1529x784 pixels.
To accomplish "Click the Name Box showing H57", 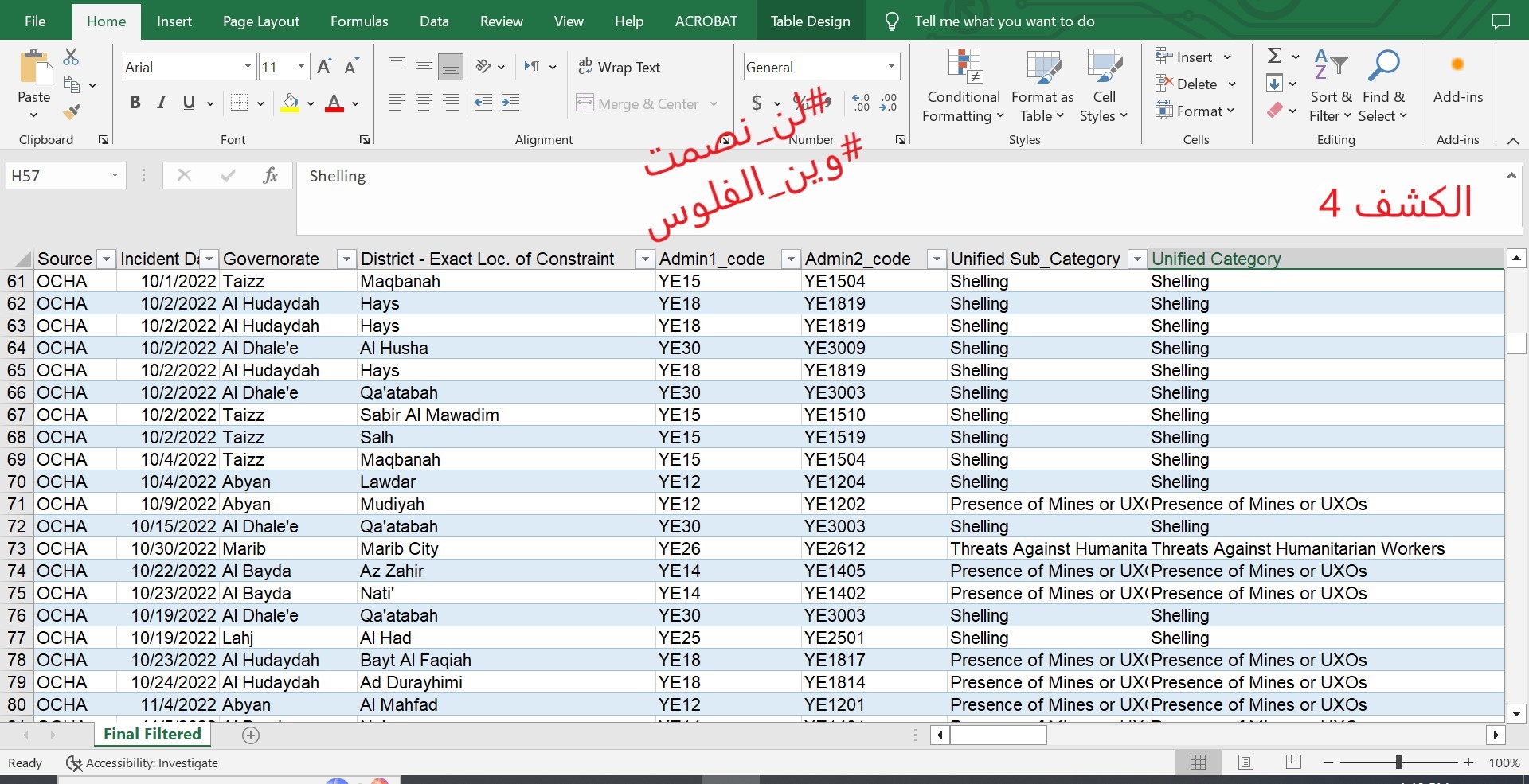I will [x=57, y=176].
